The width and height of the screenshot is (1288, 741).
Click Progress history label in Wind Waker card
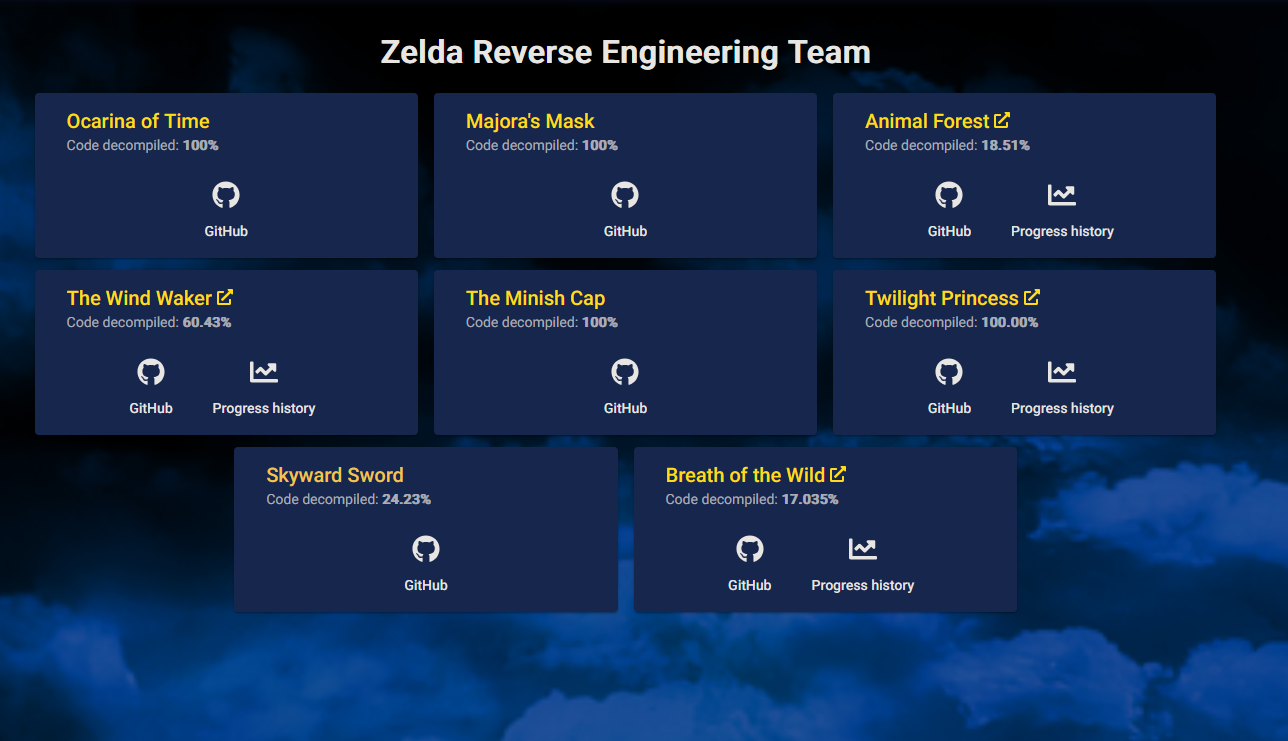(x=264, y=408)
